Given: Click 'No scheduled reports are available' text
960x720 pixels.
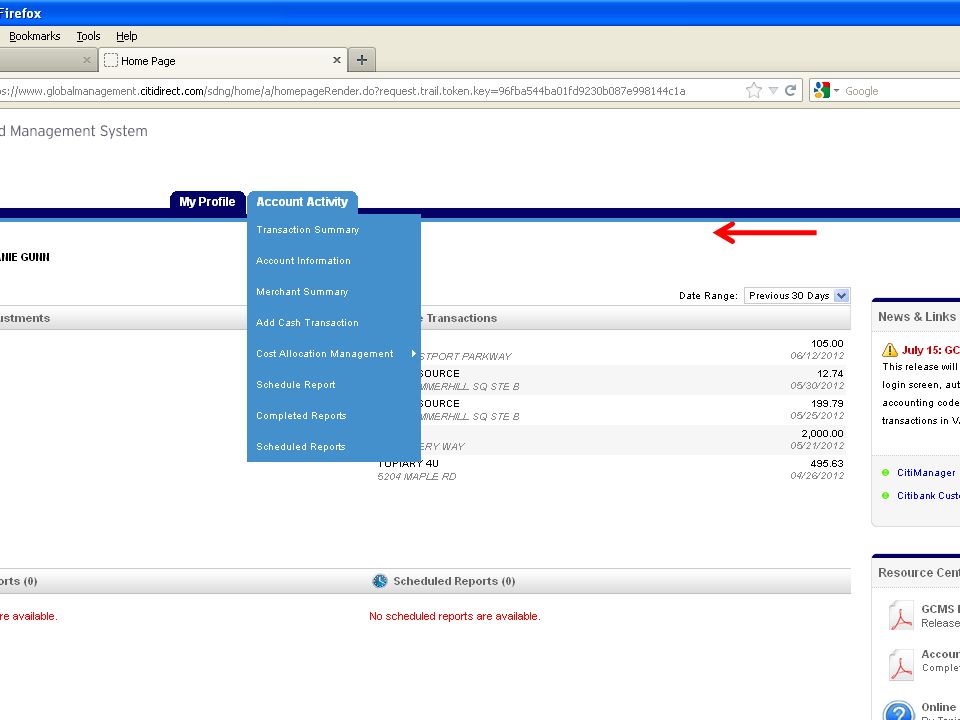Looking at the screenshot, I should [455, 617].
